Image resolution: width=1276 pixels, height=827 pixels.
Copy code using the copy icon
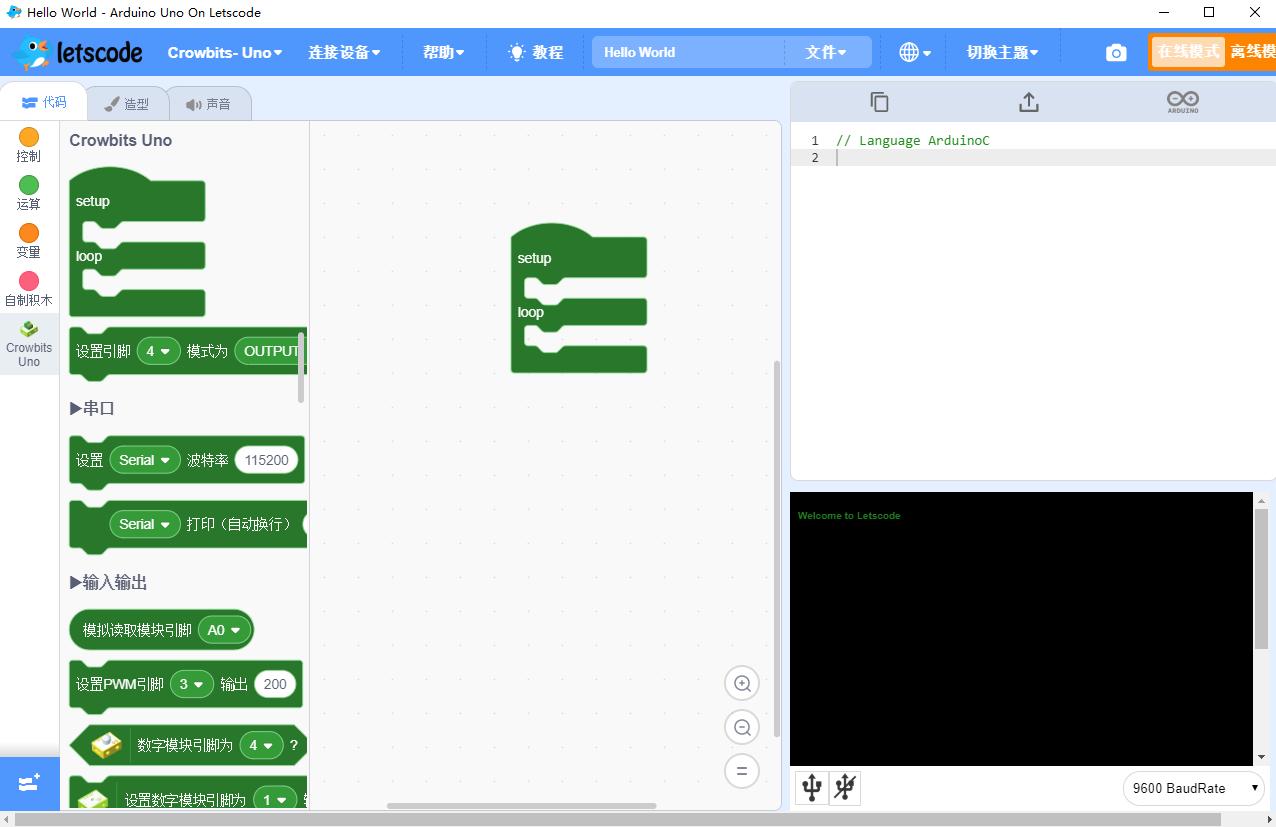879,102
